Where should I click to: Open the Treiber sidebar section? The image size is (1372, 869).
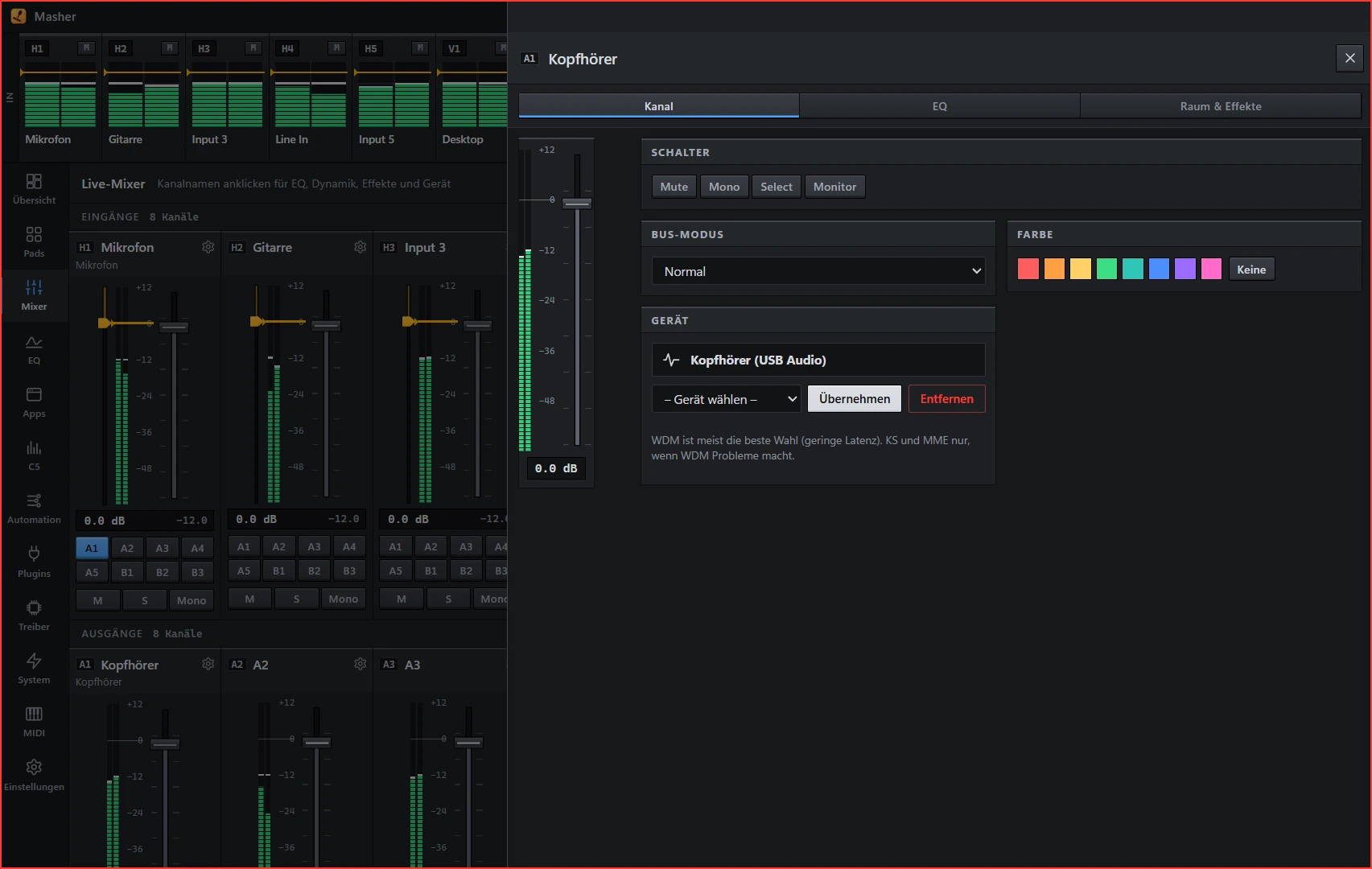click(x=34, y=616)
